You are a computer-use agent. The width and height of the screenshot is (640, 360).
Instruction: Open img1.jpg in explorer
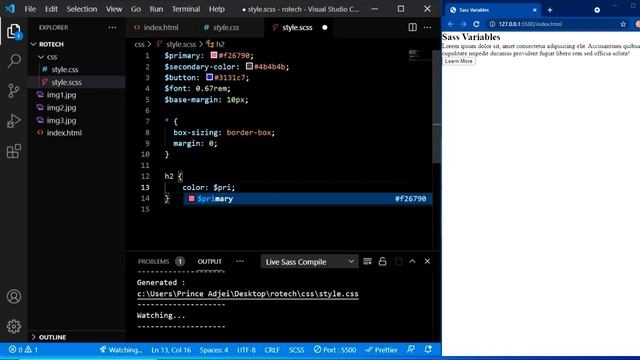click(61, 95)
